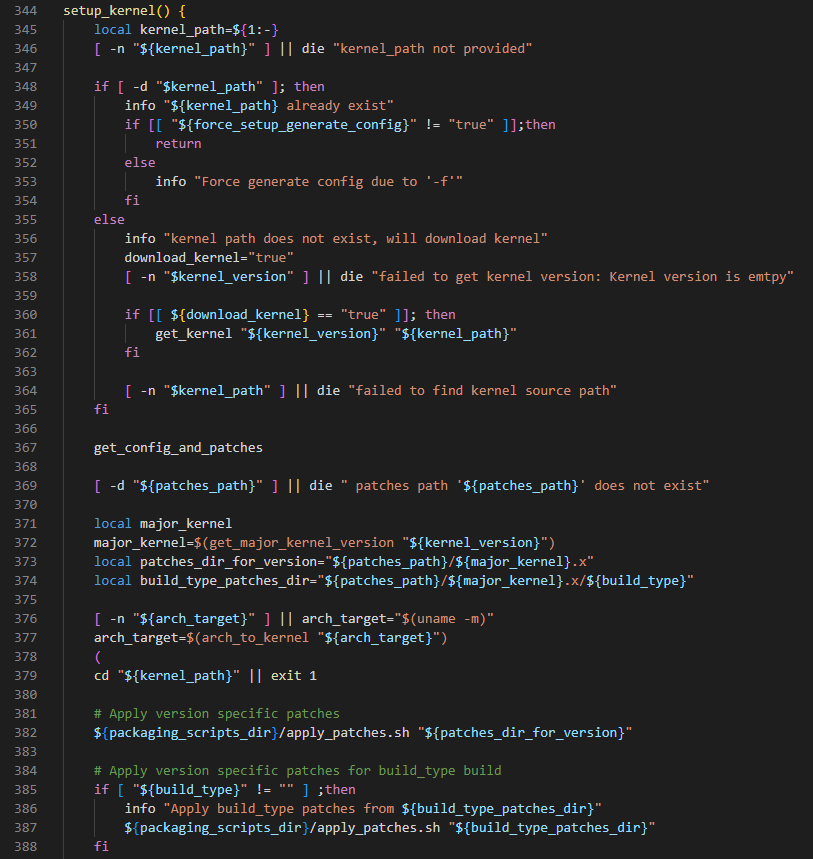Click line number 364 in the gutter
This screenshot has width=813, height=859.
(x=27, y=390)
